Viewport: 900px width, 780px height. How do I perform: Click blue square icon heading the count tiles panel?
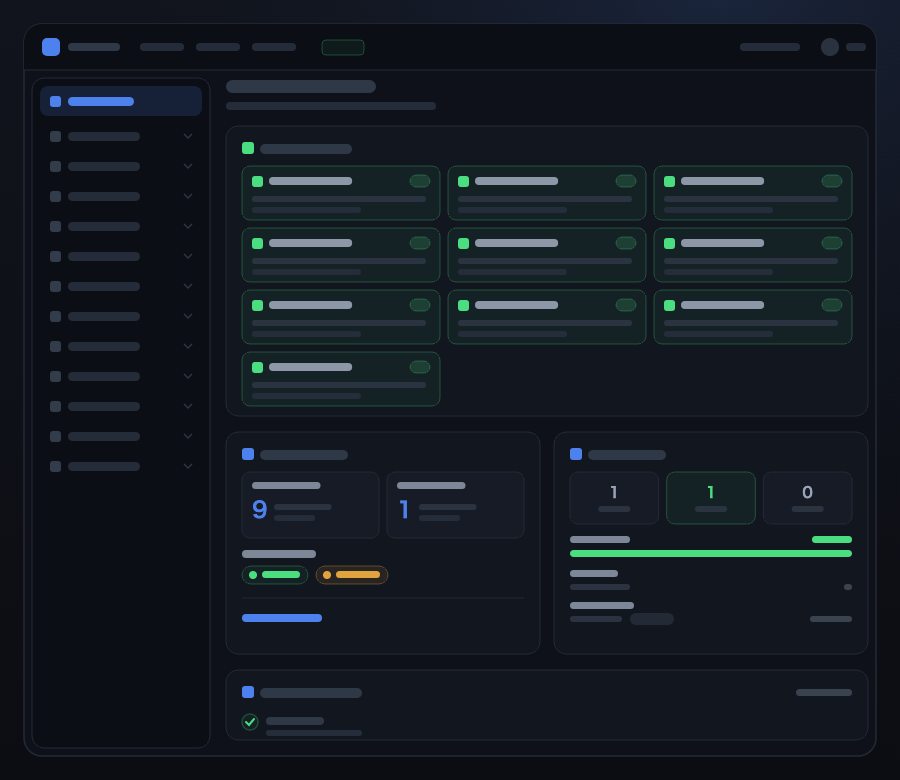tap(576, 454)
